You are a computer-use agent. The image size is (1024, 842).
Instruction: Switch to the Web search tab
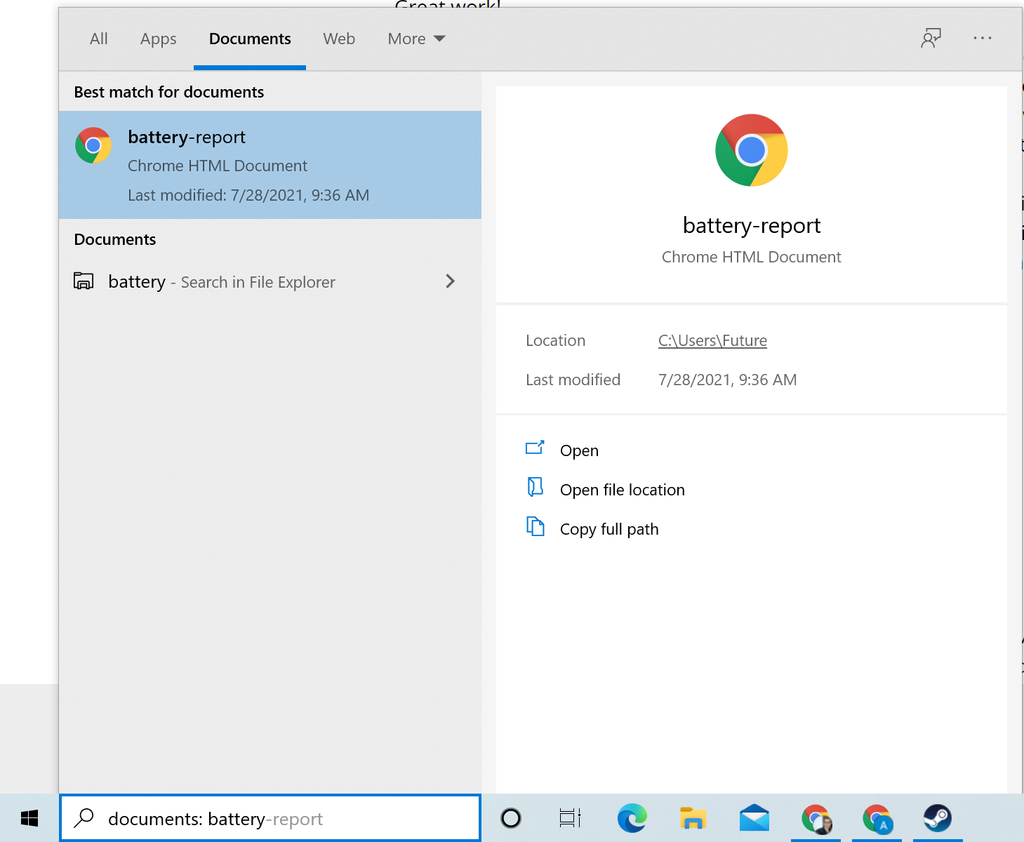tap(339, 39)
